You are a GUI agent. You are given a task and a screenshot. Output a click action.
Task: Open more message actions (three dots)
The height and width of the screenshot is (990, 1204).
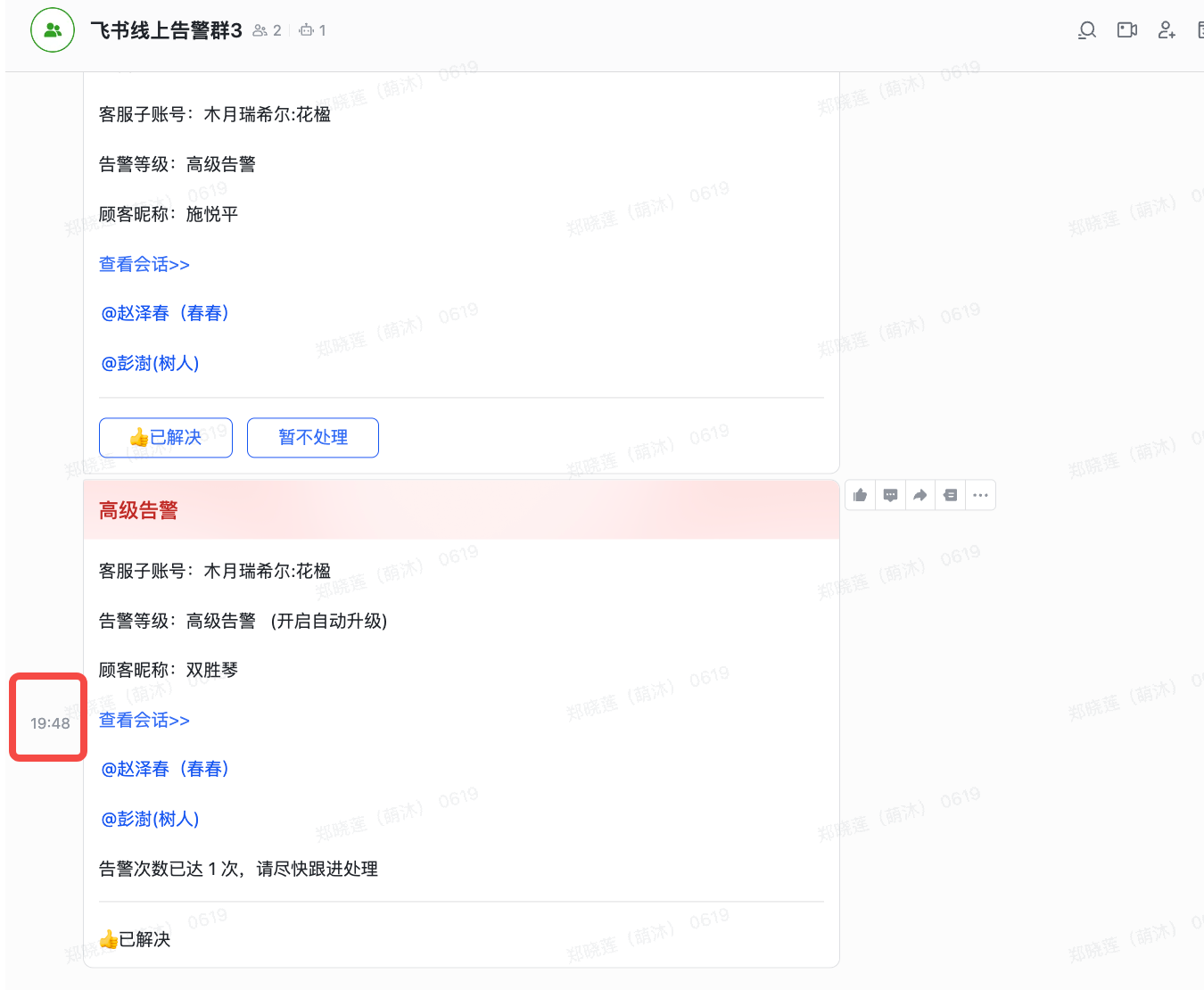pyautogui.click(x=981, y=495)
